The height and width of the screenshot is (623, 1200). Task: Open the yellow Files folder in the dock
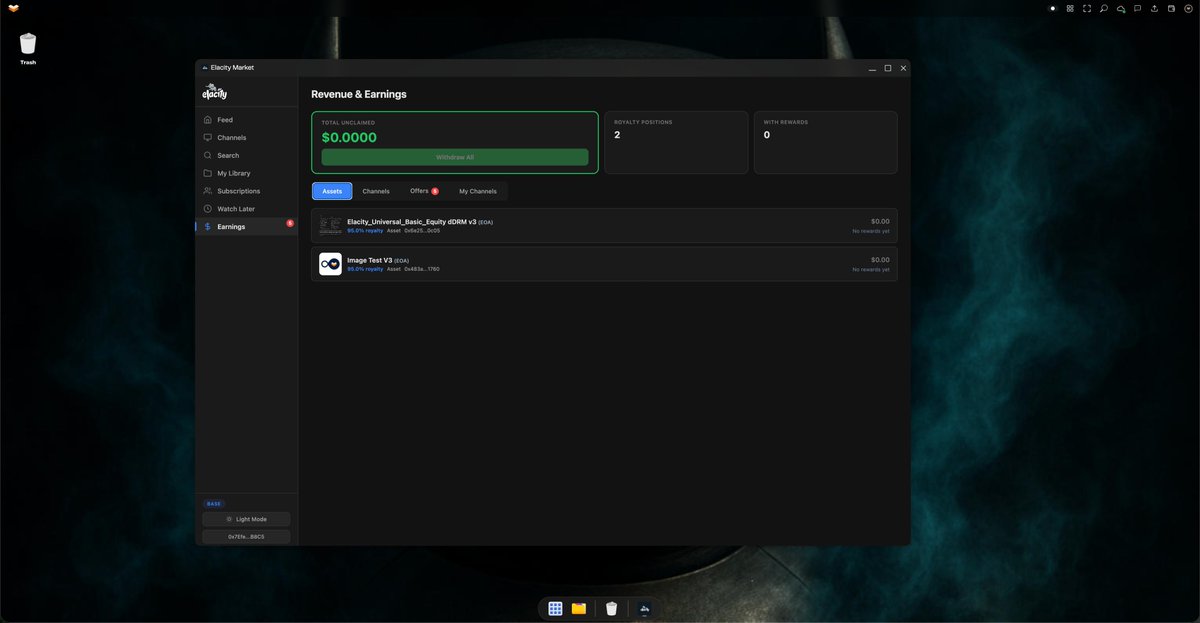(579, 608)
